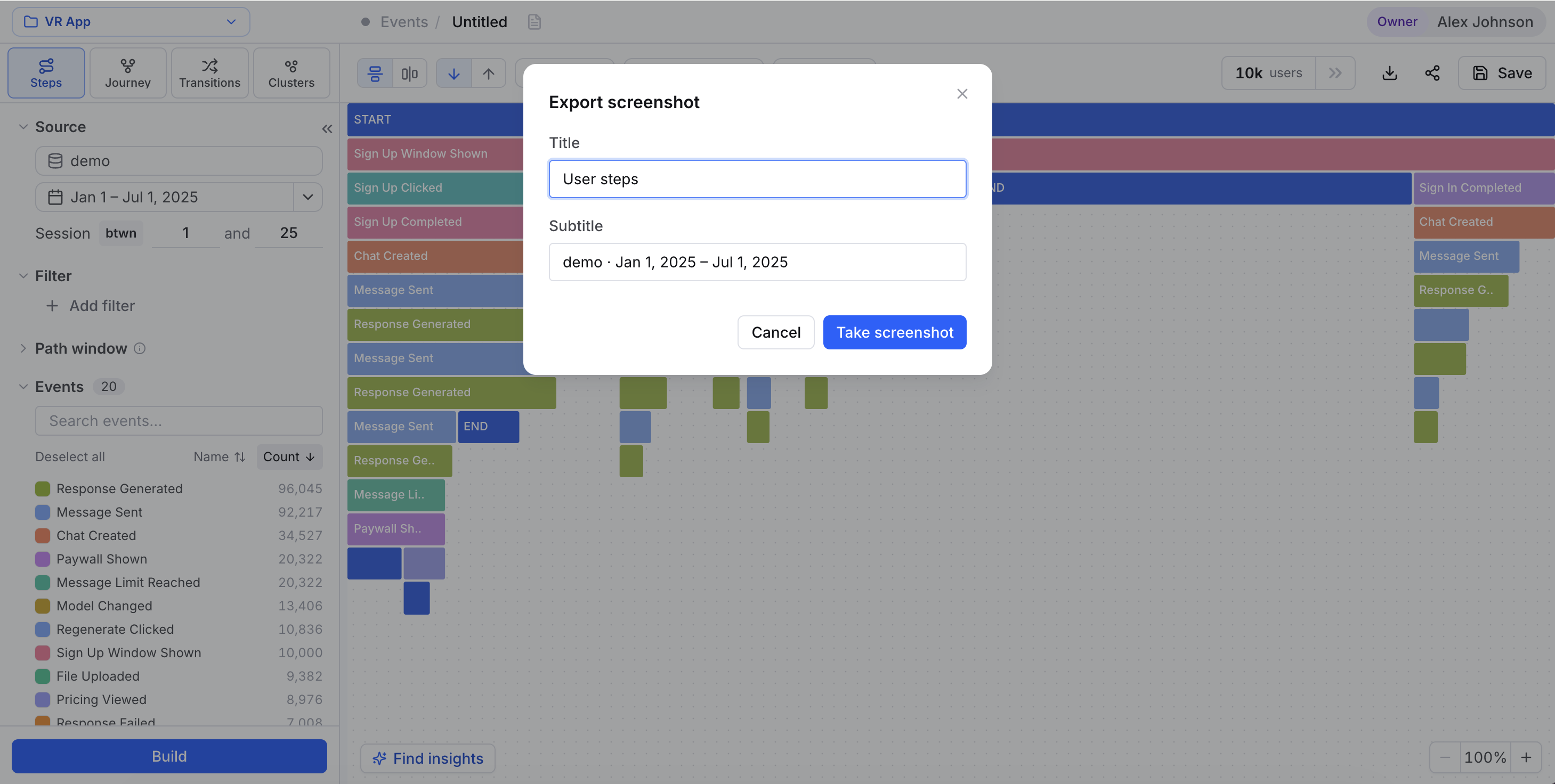This screenshot has width=1555, height=784.
Task: Click the double chevron next to users
Action: click(x=1335, y=73)
